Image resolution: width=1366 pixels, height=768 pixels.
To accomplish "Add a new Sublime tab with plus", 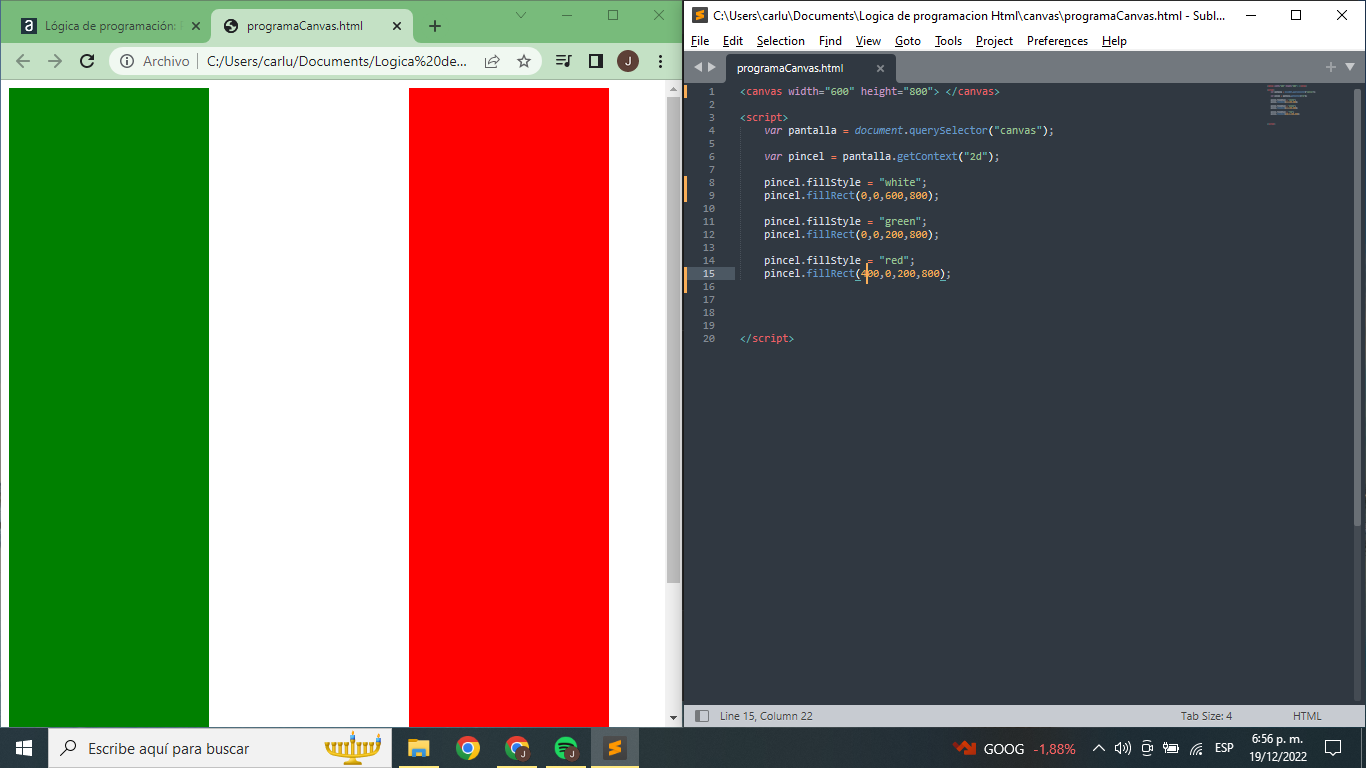I will 1331,67.
